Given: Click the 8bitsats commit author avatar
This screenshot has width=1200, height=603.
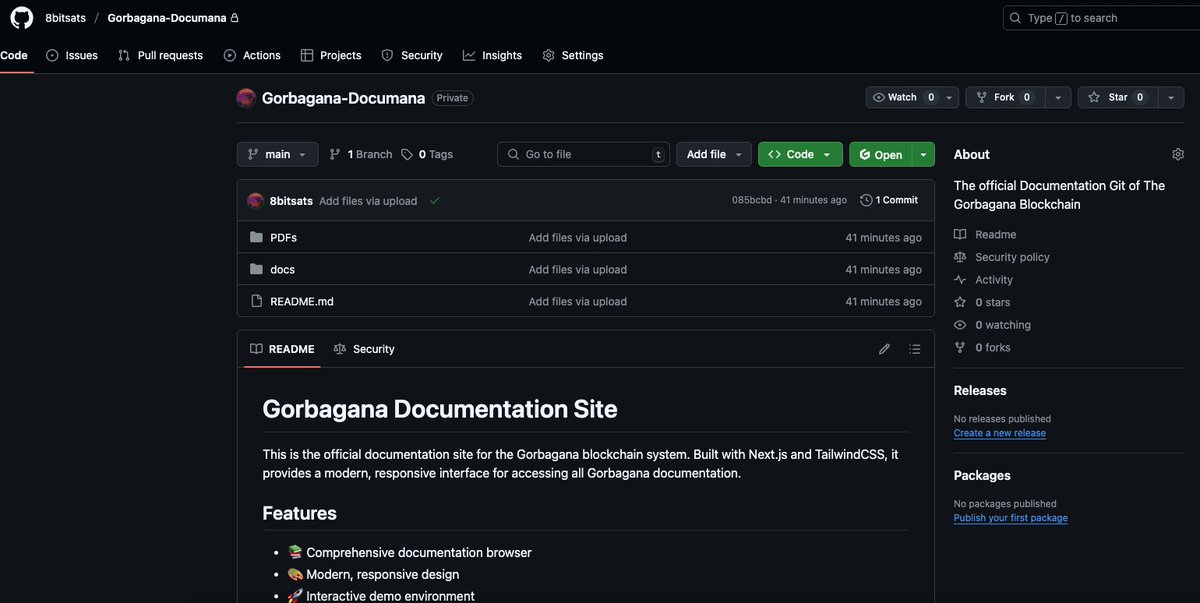Looking at the screenshot, I should pos(256,200).
